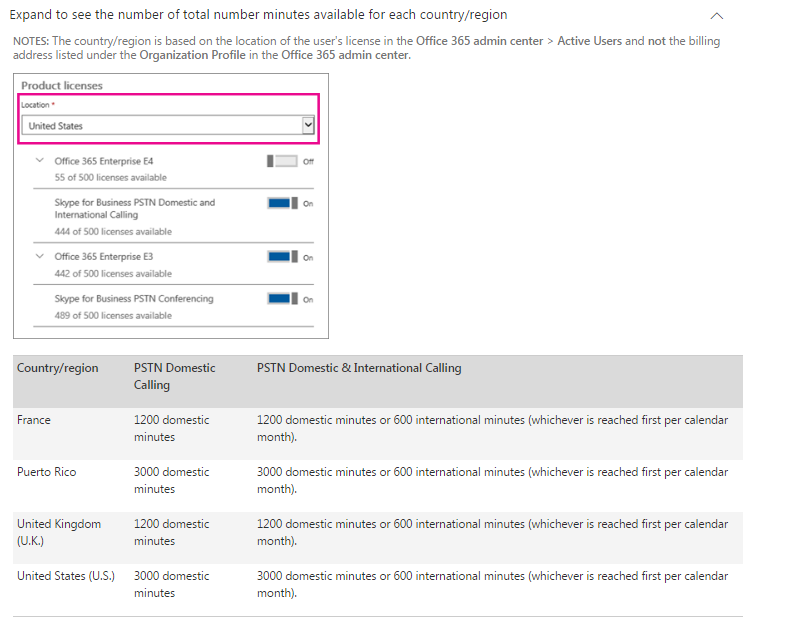The width and height of the screenshot is (788, 630).
Task: Select the 'Skype for Business PSTN Conferencing' license name
Action: [134, 299]
